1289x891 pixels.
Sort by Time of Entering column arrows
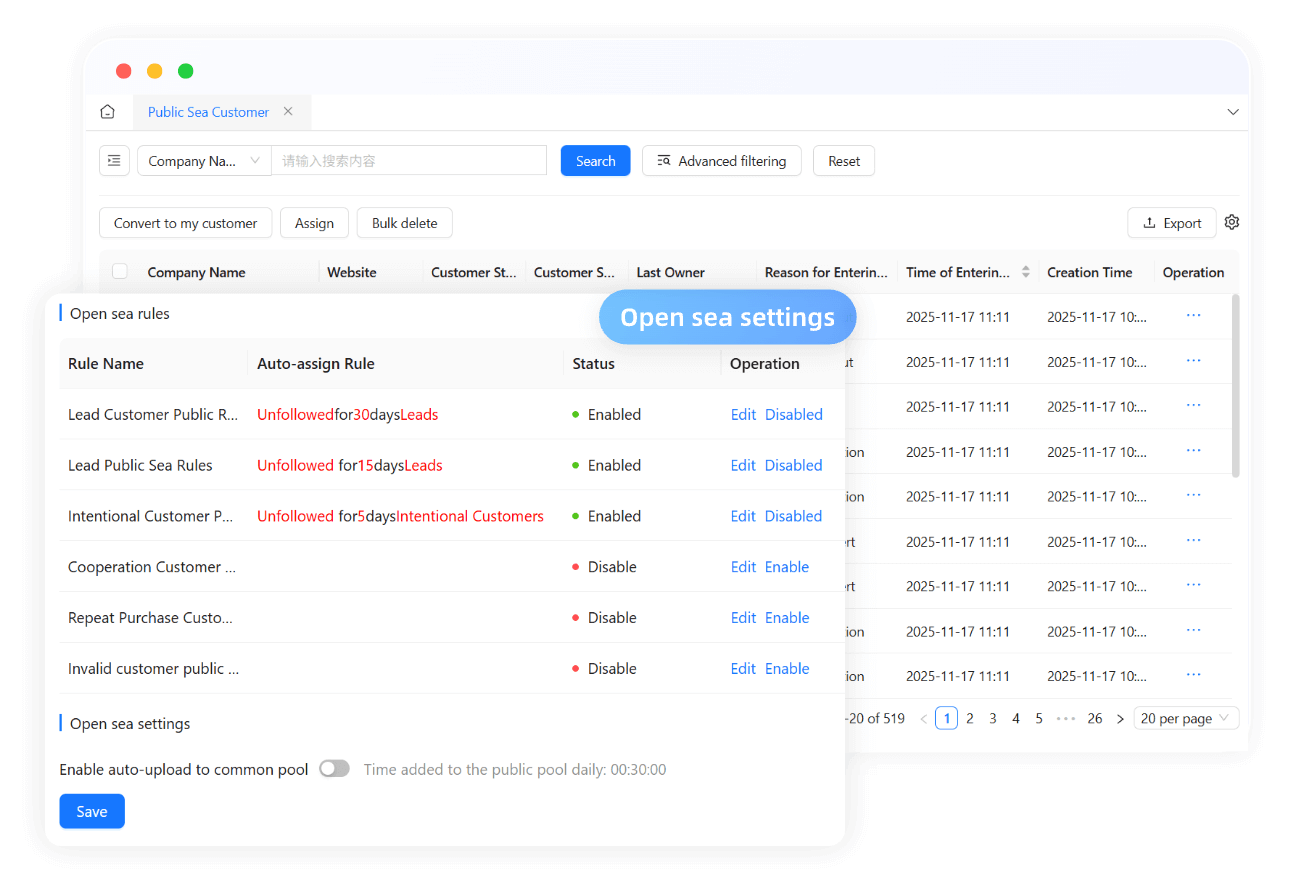pyautogui.click(x=1027, y=271)
